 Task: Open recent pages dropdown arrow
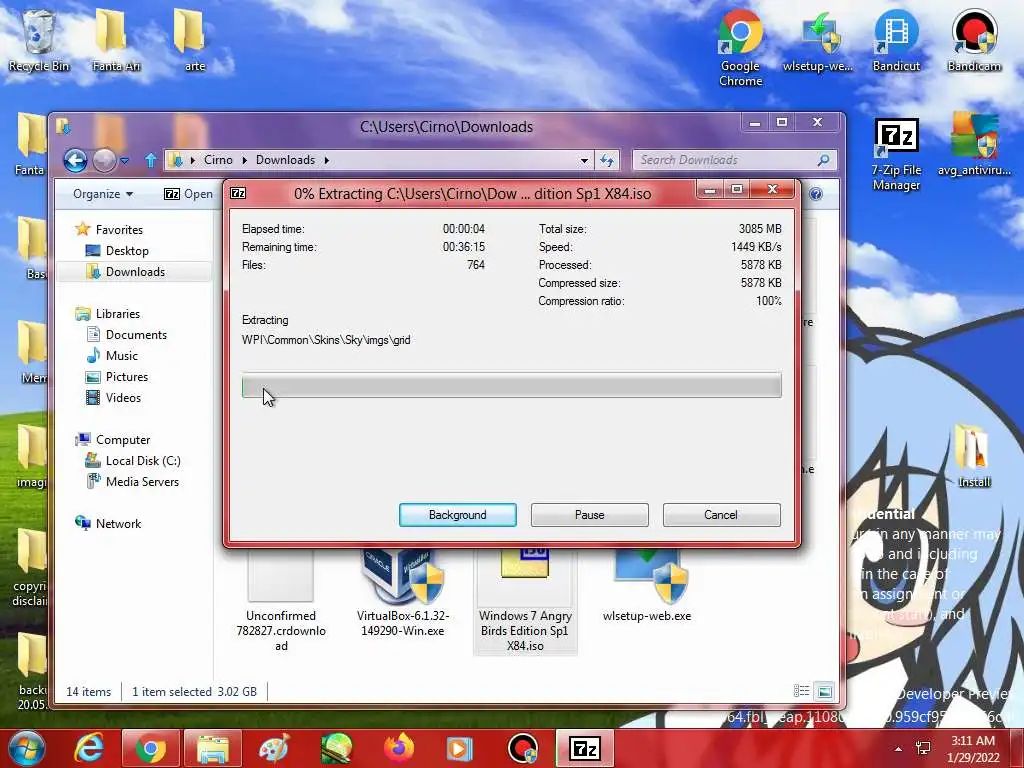pos(125,161)
